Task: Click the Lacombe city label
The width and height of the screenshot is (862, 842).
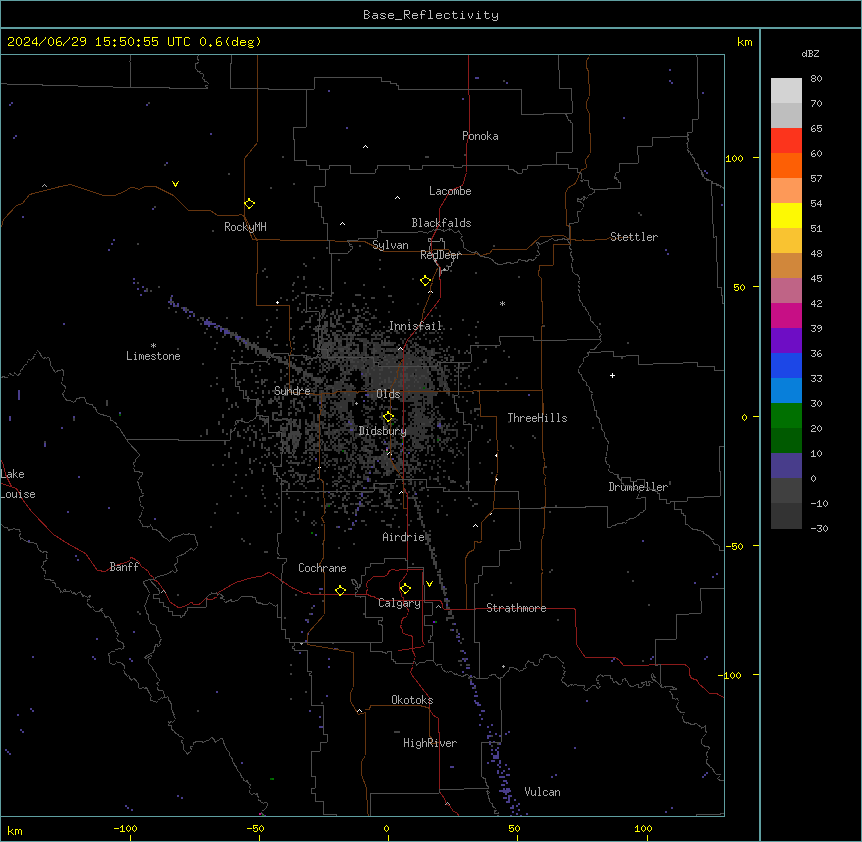Action: 450,191
